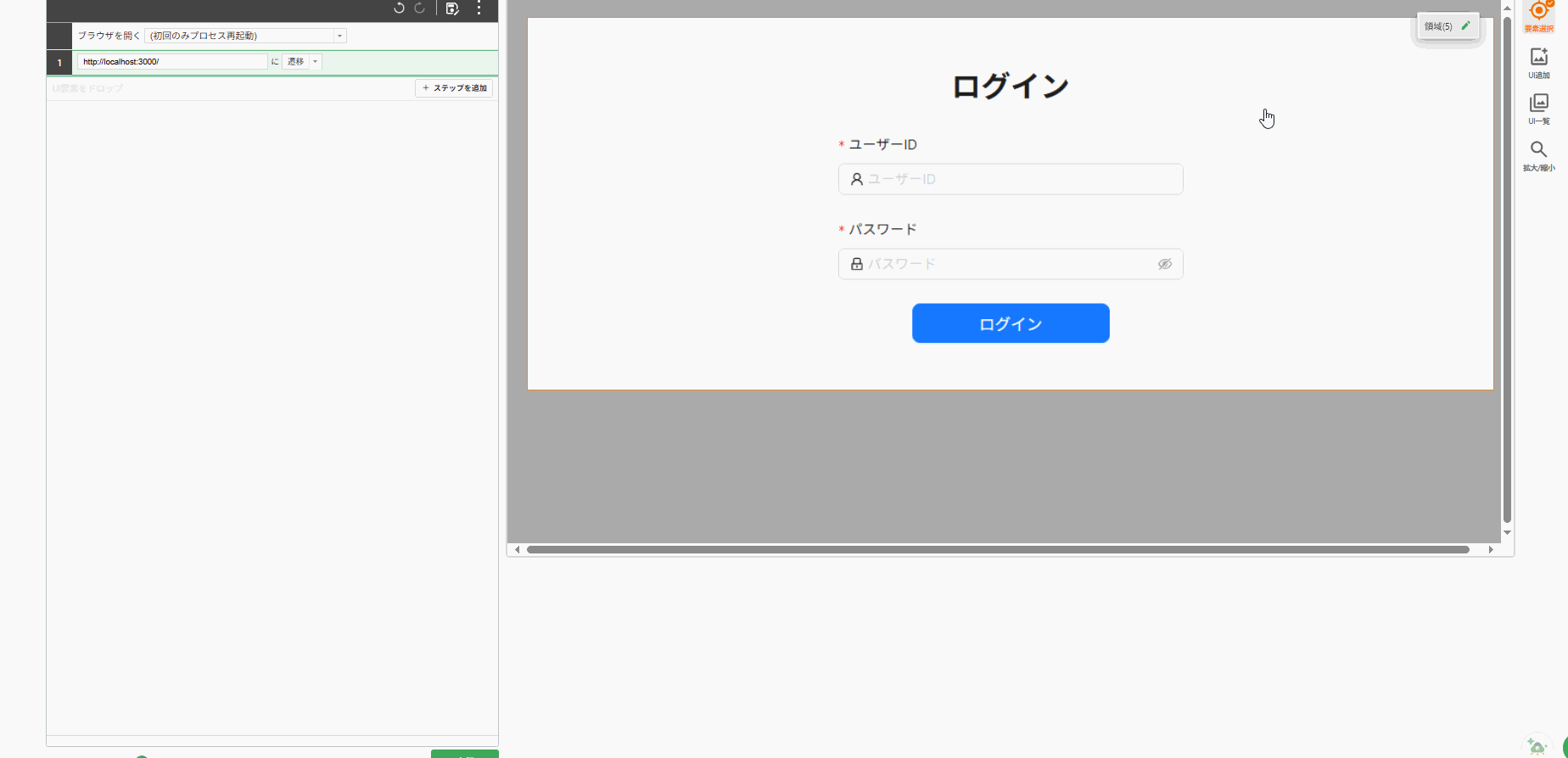Select step number 1 row header
This screenshot has height=758, width=1568.
click(59, 63)
